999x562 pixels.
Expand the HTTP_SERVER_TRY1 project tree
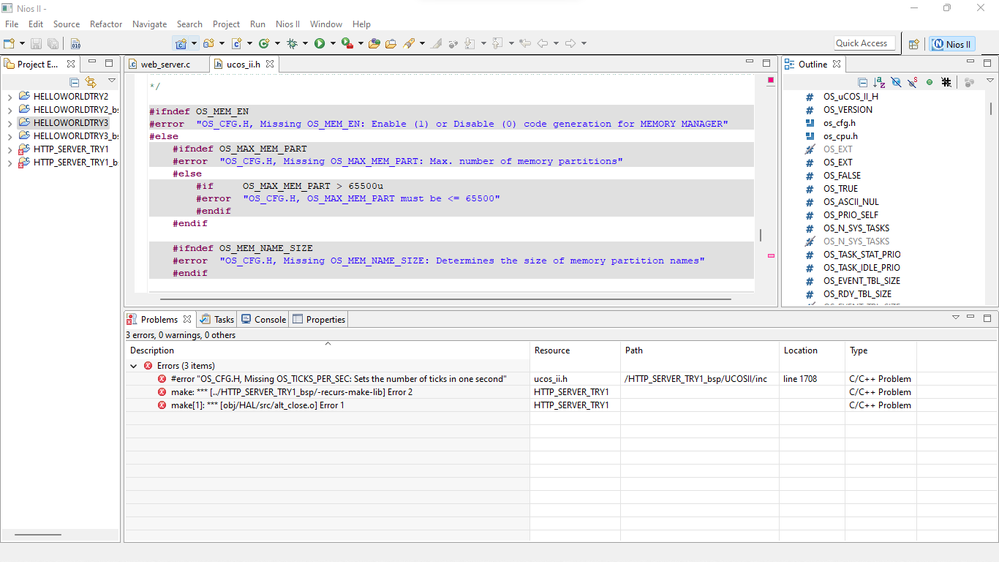tap(10, 149)
